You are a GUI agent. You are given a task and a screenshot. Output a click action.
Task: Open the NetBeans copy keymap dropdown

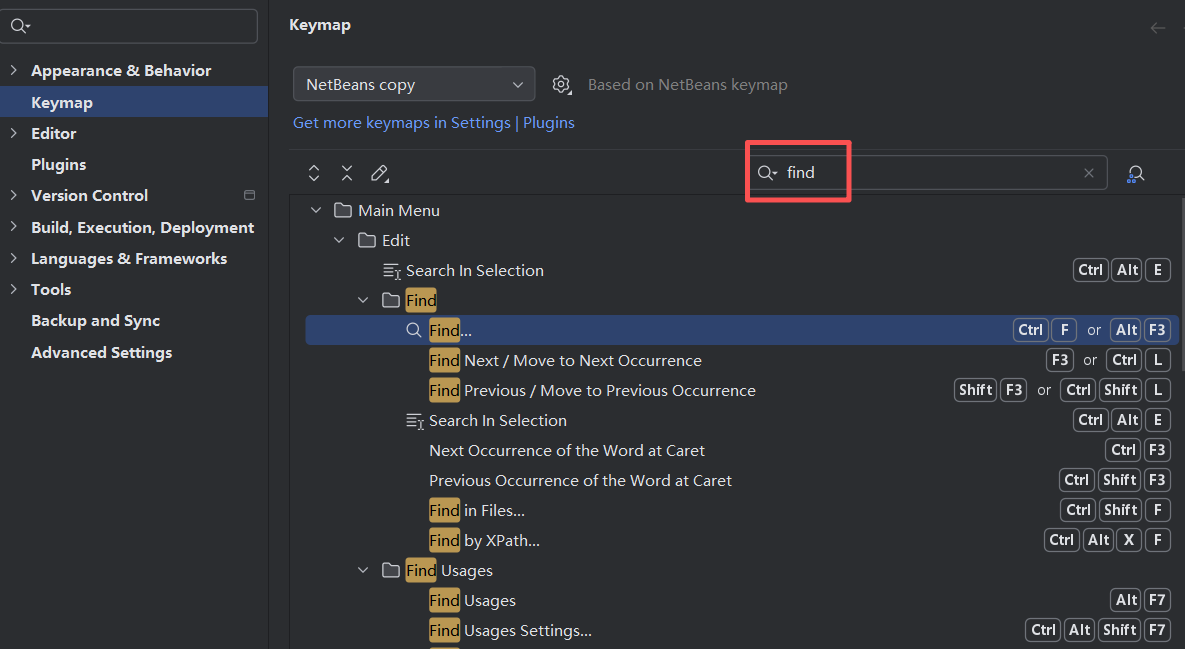[414, 84]
